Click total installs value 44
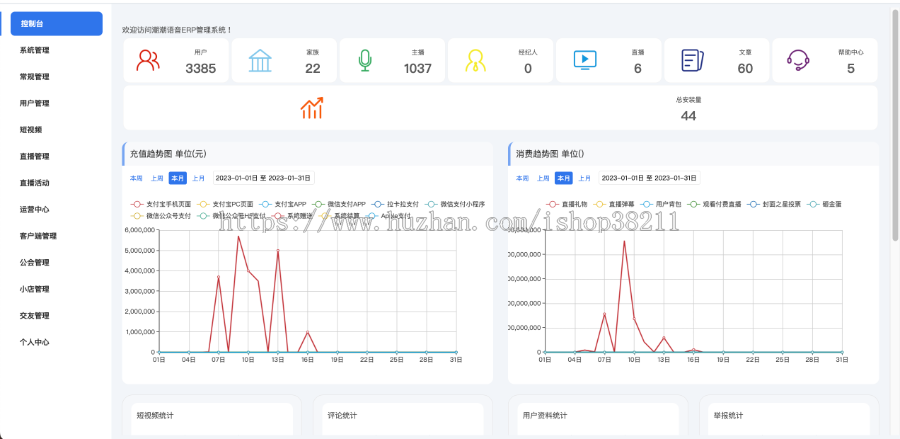The height and width of the screenshot is (439, 900). (688, 116)
